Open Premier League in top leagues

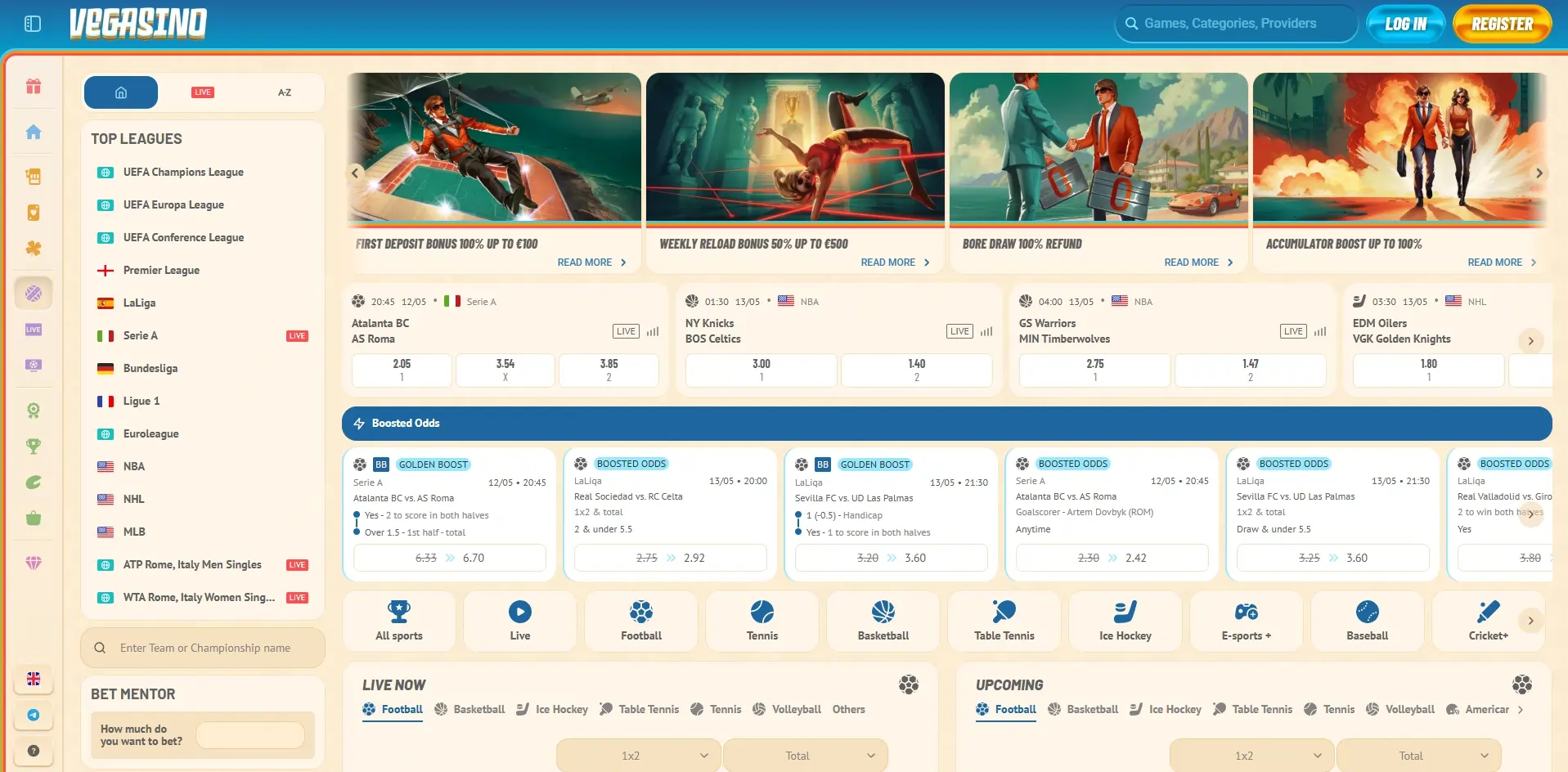point(203,270)
